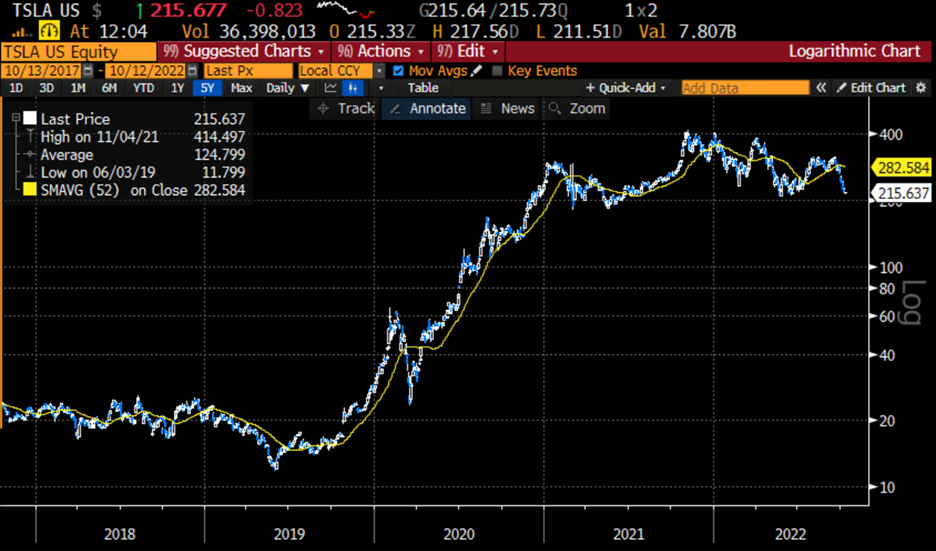Click the L 211.51D low value
The height and width of the screenshot is (551, 936).
tap(580, 31)
